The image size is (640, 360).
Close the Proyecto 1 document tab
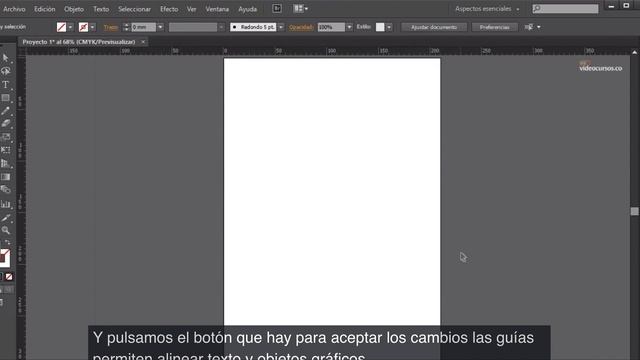coord(143,42)
